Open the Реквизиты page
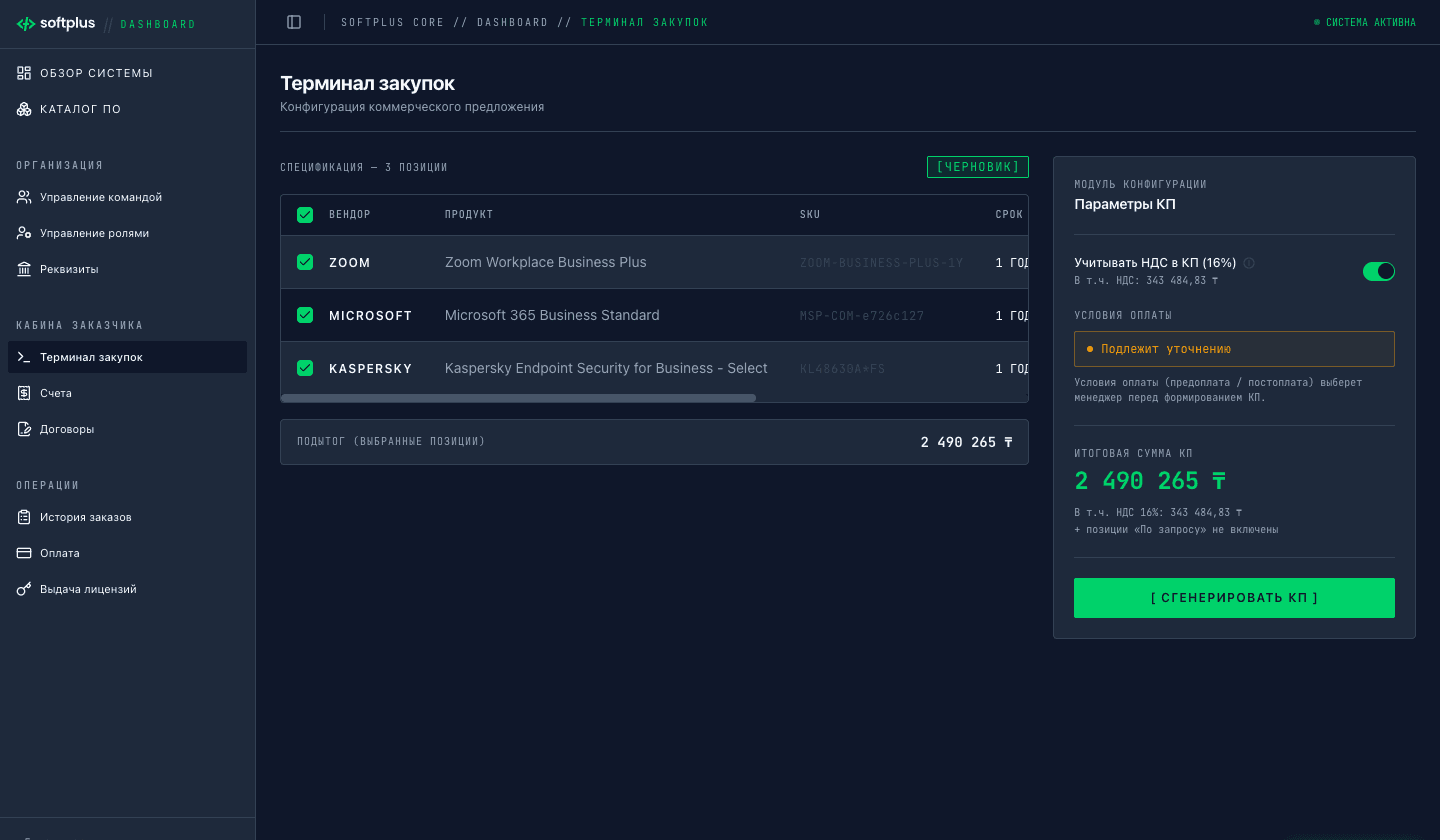 [128, 269]
